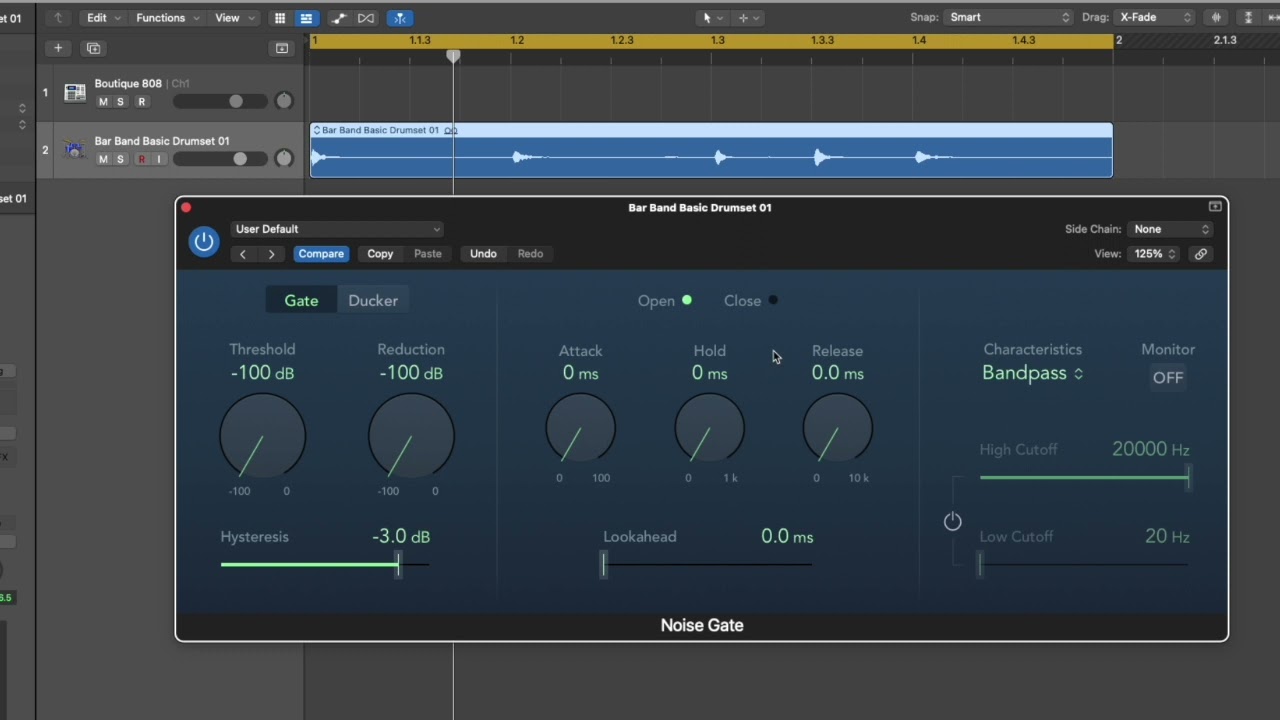
Task: Open the Characteristics Bandpass dropdown
Action: [x=1032, y=373]
